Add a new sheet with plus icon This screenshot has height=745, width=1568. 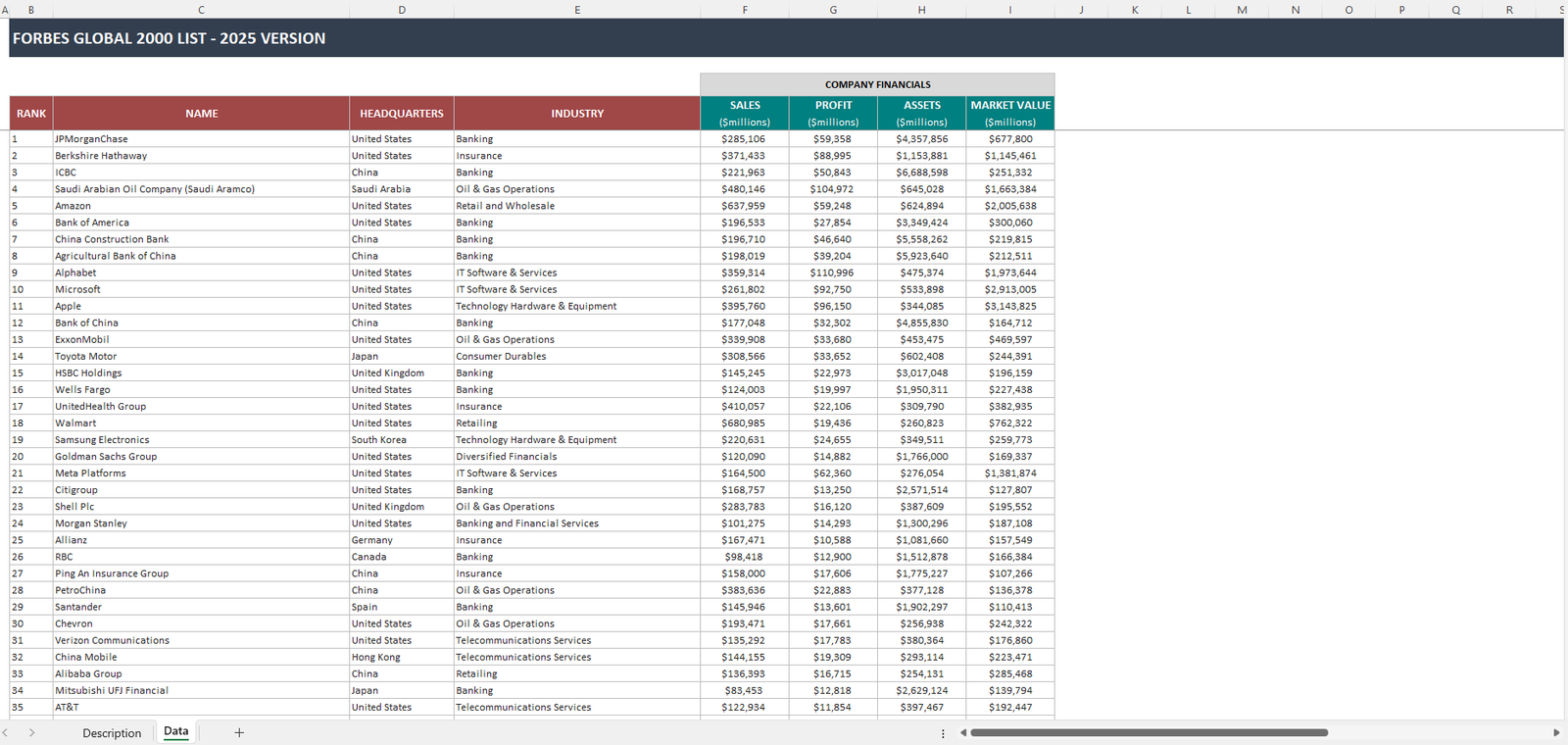[238, 732]
